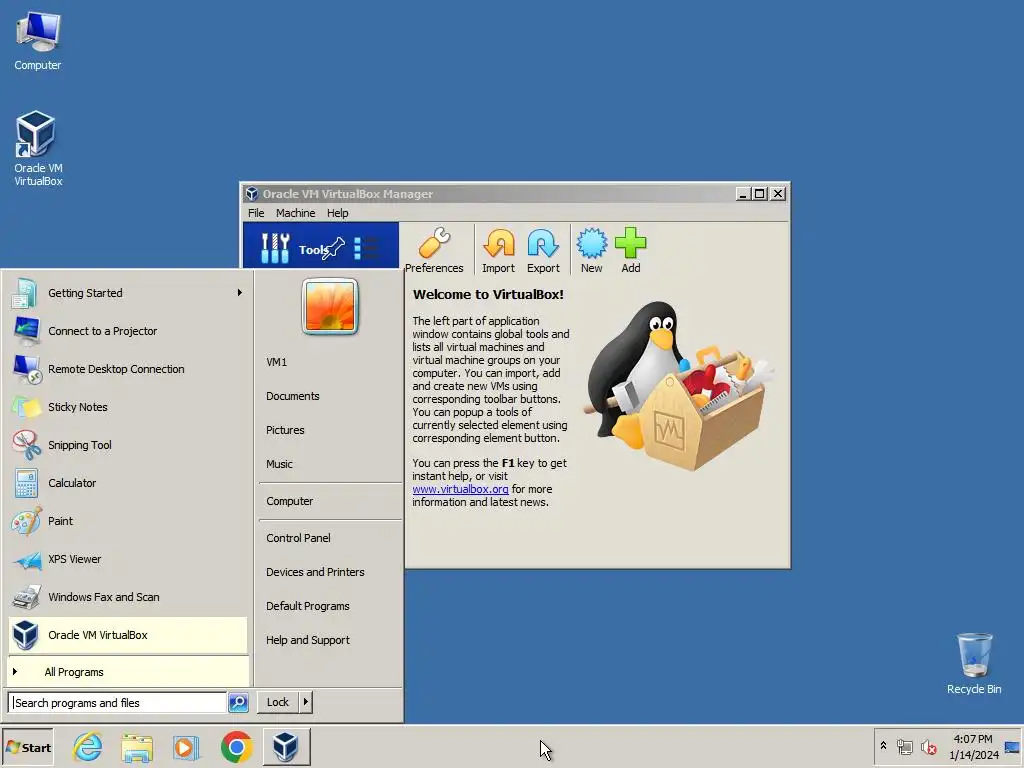Click the pin icon beside Tools

pyautogui.click(x=334, y=248)
